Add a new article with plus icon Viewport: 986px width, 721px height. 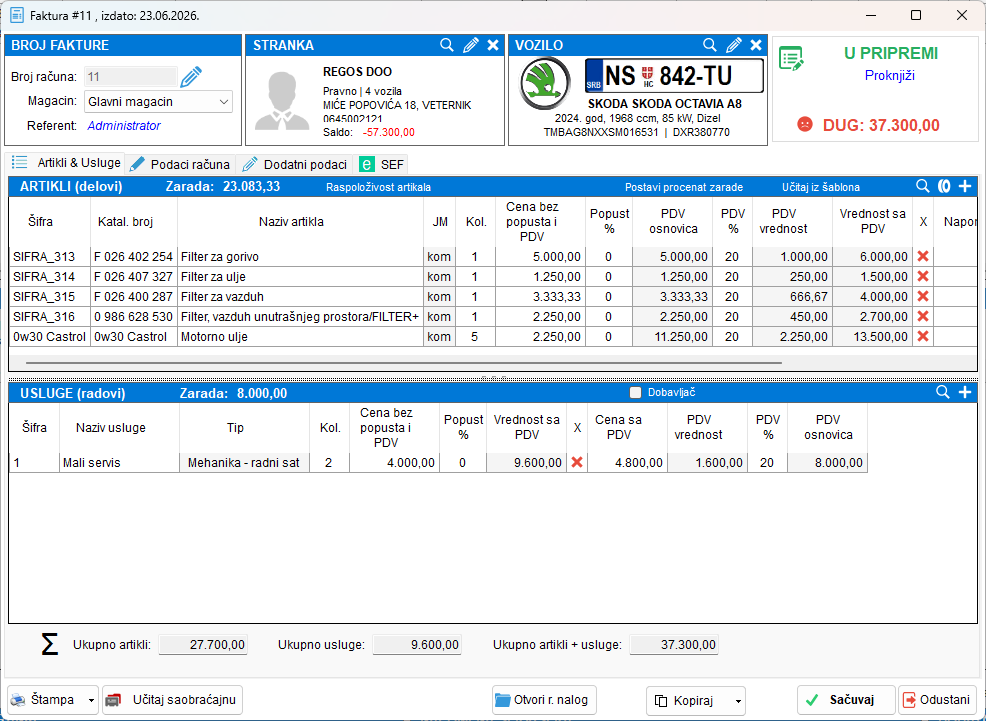[x=965, y=186]
